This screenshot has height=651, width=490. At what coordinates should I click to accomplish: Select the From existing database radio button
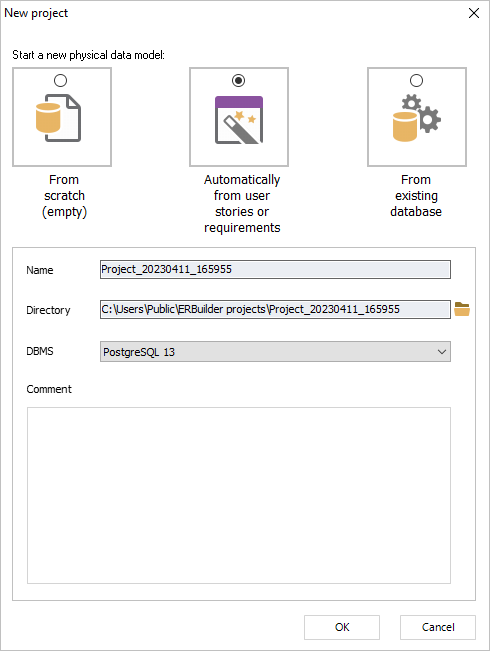point(416,81)
